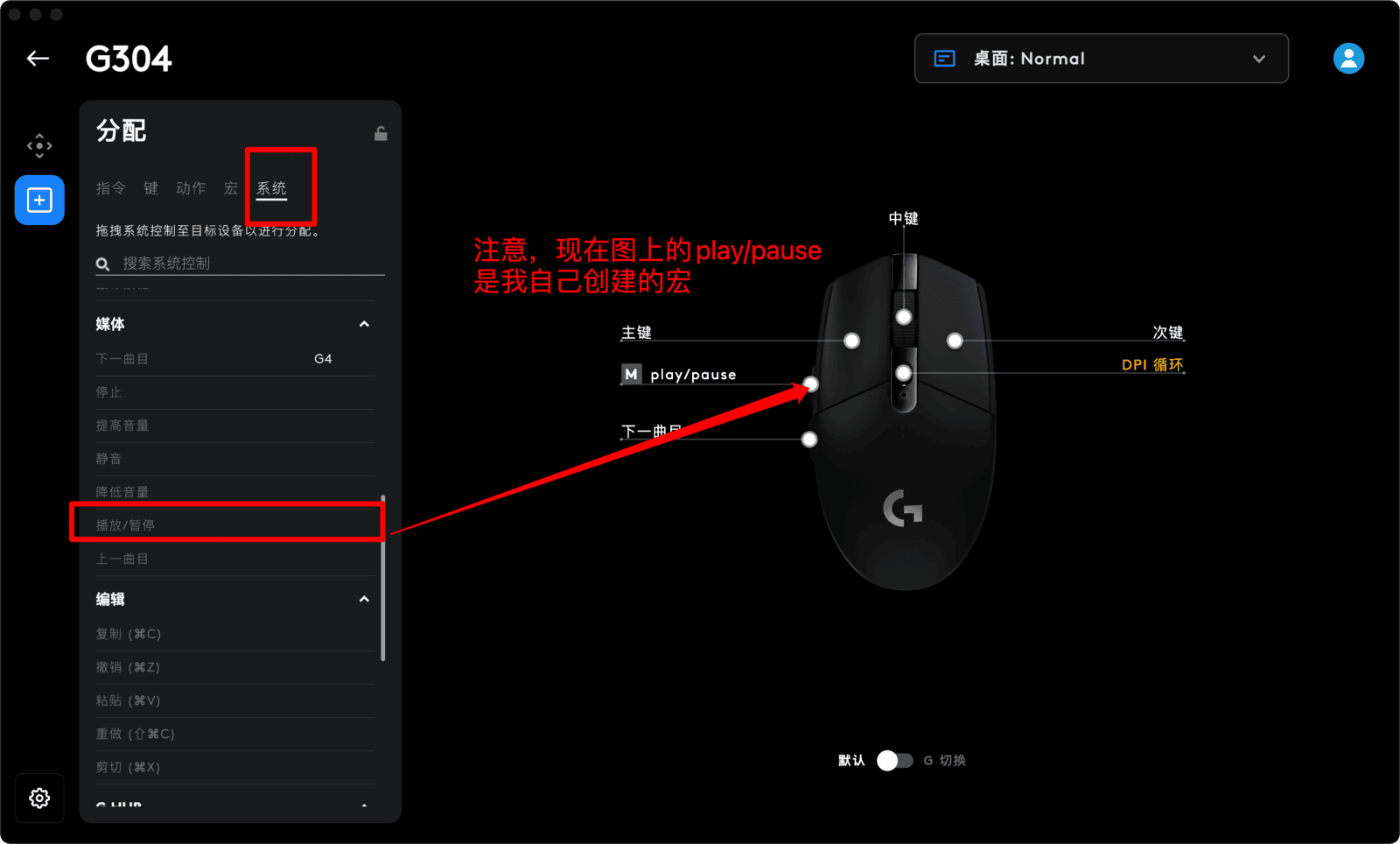Viewport: 1400px width, 844px height.
Task: Click the M macro icon beside play/pause
Action: (632, 375)
